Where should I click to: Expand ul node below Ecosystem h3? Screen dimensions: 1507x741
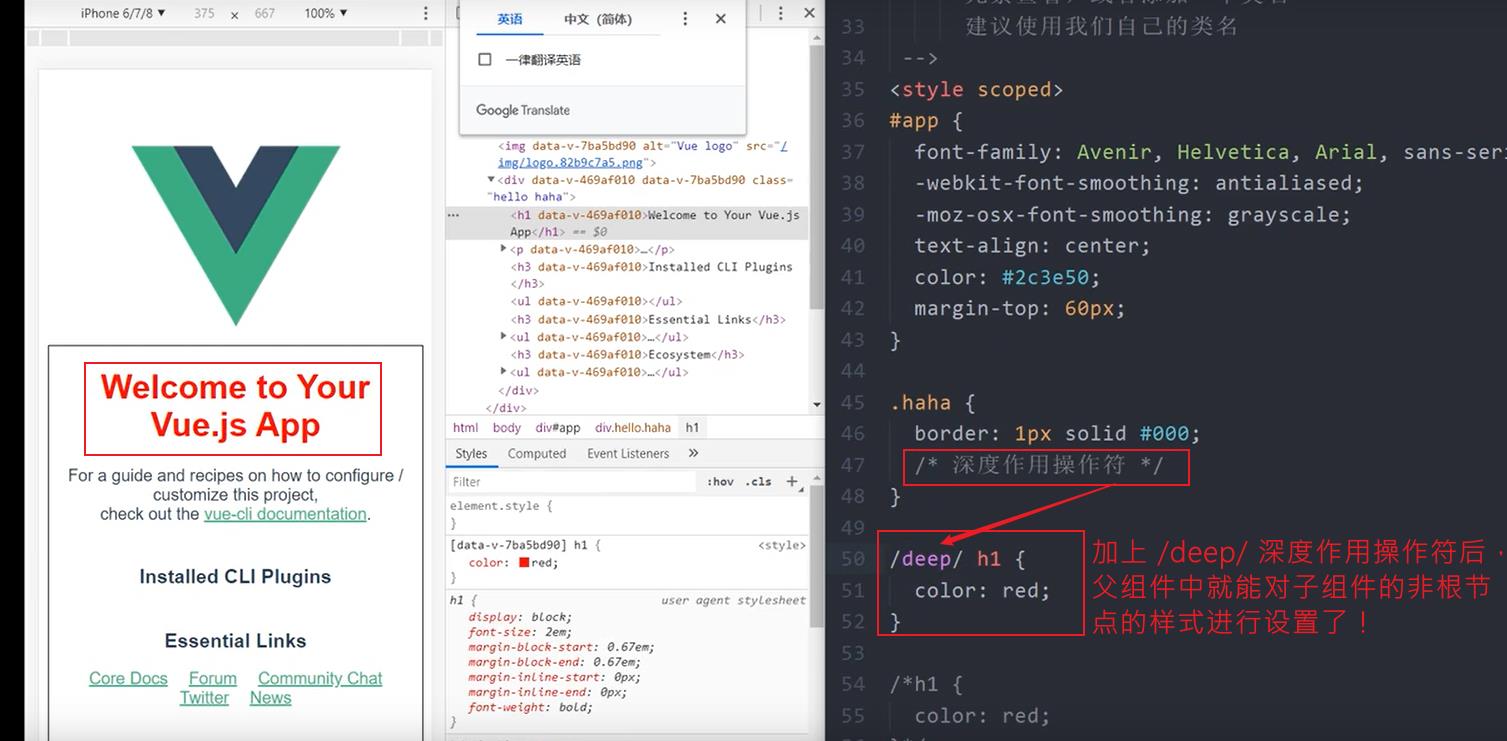(x=504, y=372)
